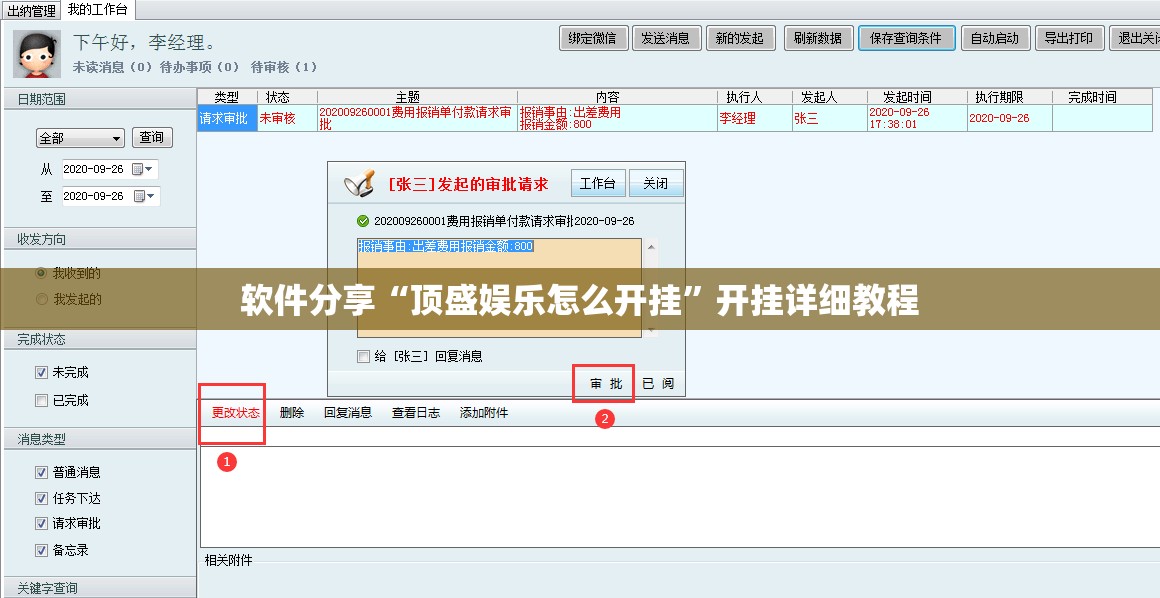Open calendar icon for 从 date
1160x598 pixels.
pos(137,169)
